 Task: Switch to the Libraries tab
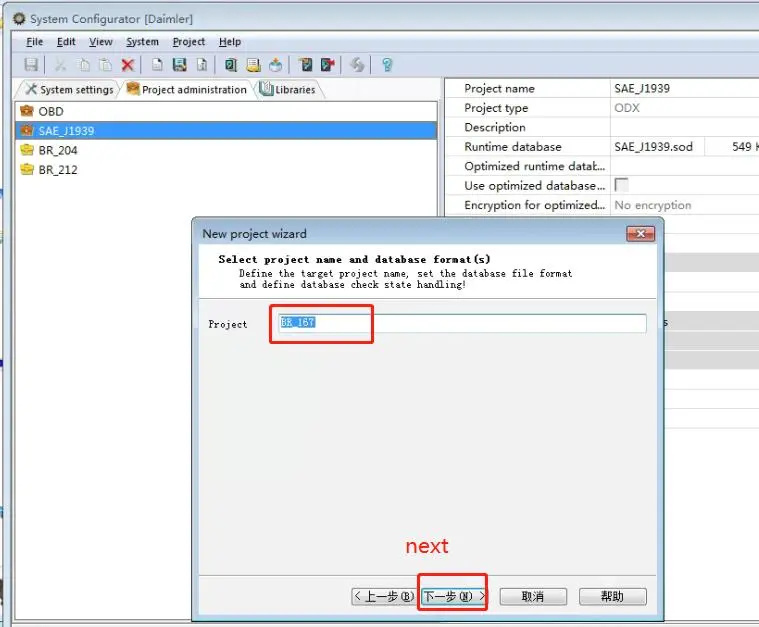(288, 90)
